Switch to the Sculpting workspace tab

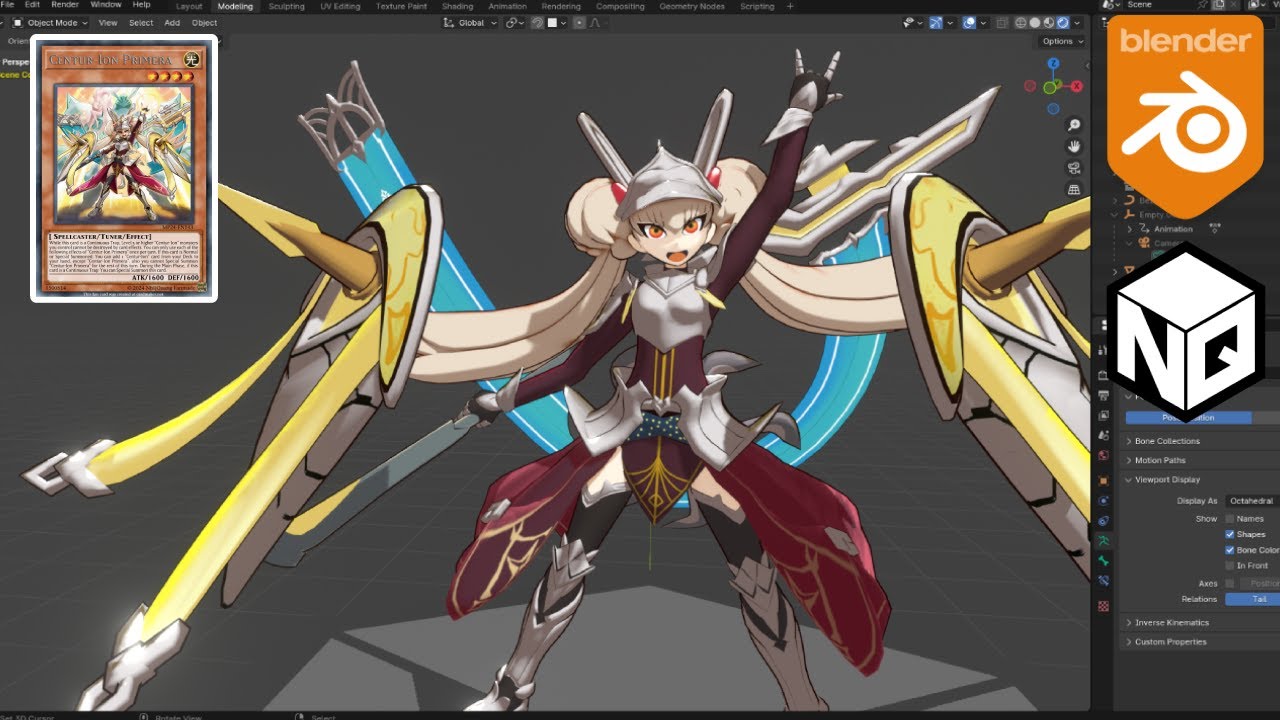tap(286, 6)
